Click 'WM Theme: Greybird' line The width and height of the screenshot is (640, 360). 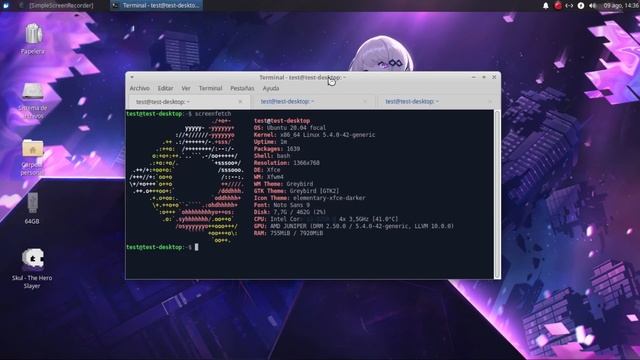284,184
